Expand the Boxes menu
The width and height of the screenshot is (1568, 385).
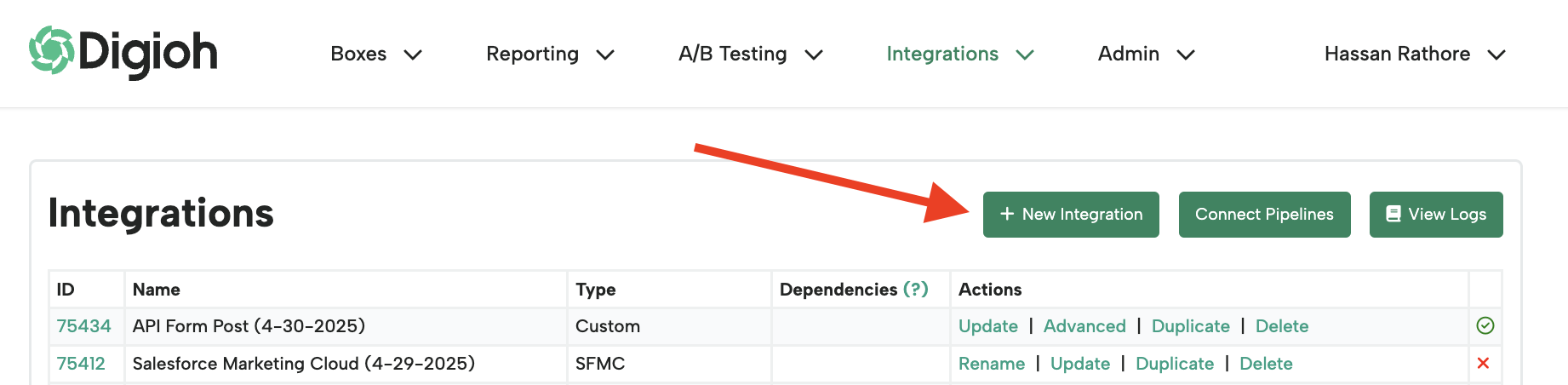pyautogui.click(x=376, y=54)
